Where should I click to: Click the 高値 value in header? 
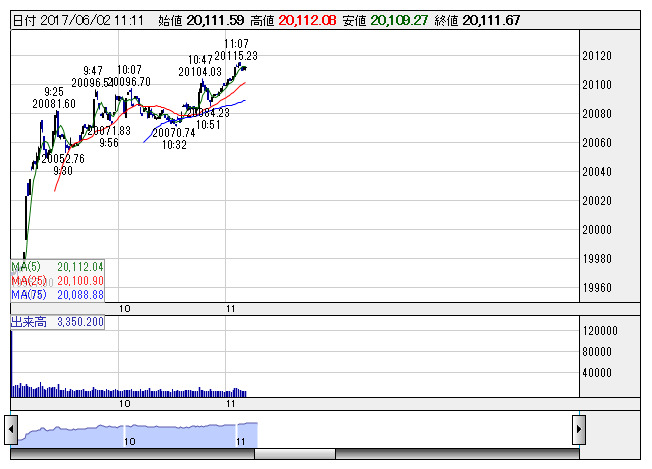pyautogui.click(x=307, y=20)
